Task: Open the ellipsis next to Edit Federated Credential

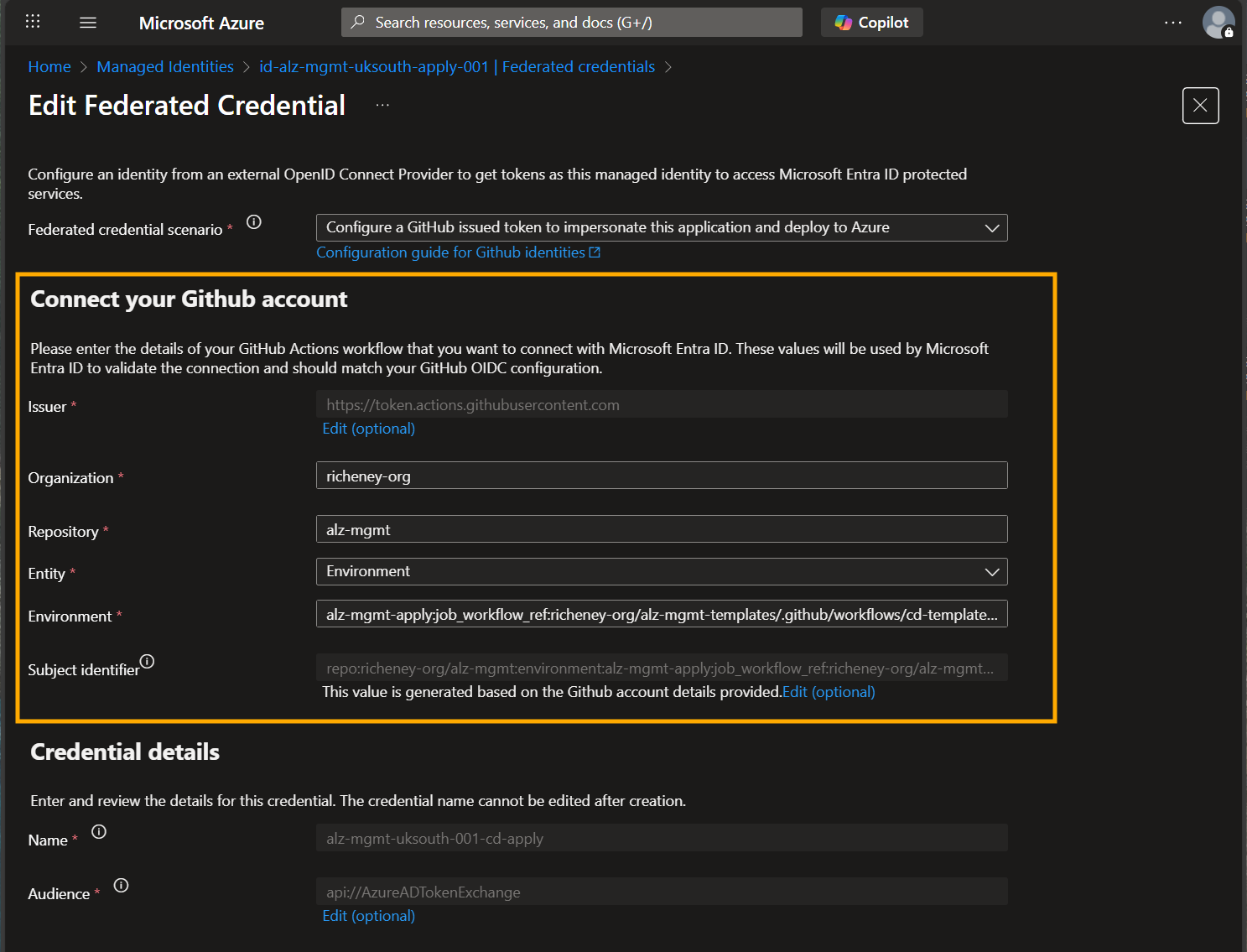Action: coord(382,104)
